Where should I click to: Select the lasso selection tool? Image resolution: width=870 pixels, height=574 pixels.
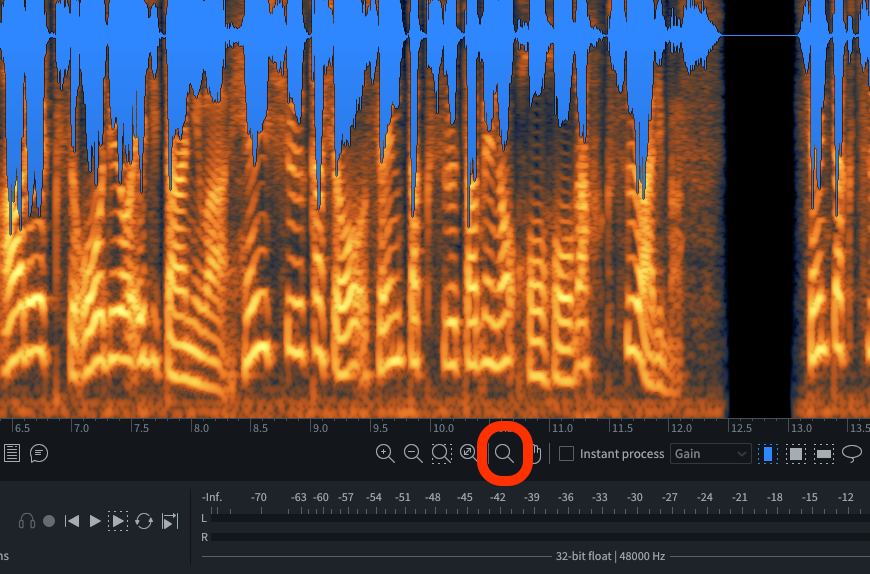(852, 453)
